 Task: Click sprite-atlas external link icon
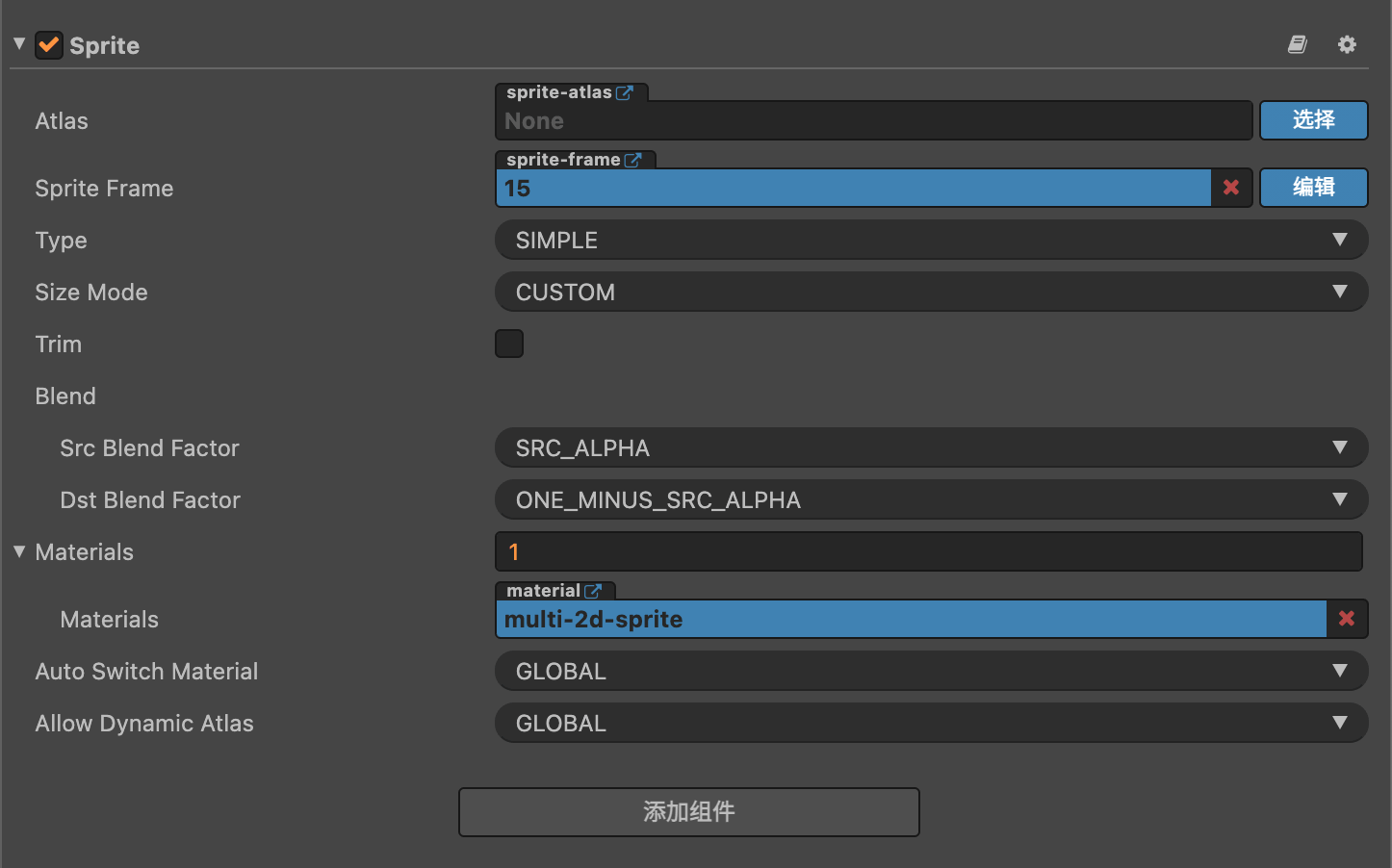point(625,92)
